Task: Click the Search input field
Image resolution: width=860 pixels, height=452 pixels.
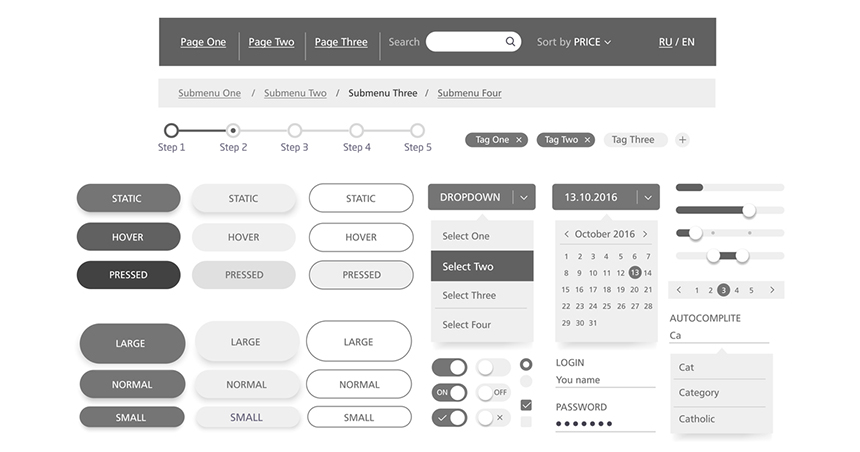Action: (473, 42)
